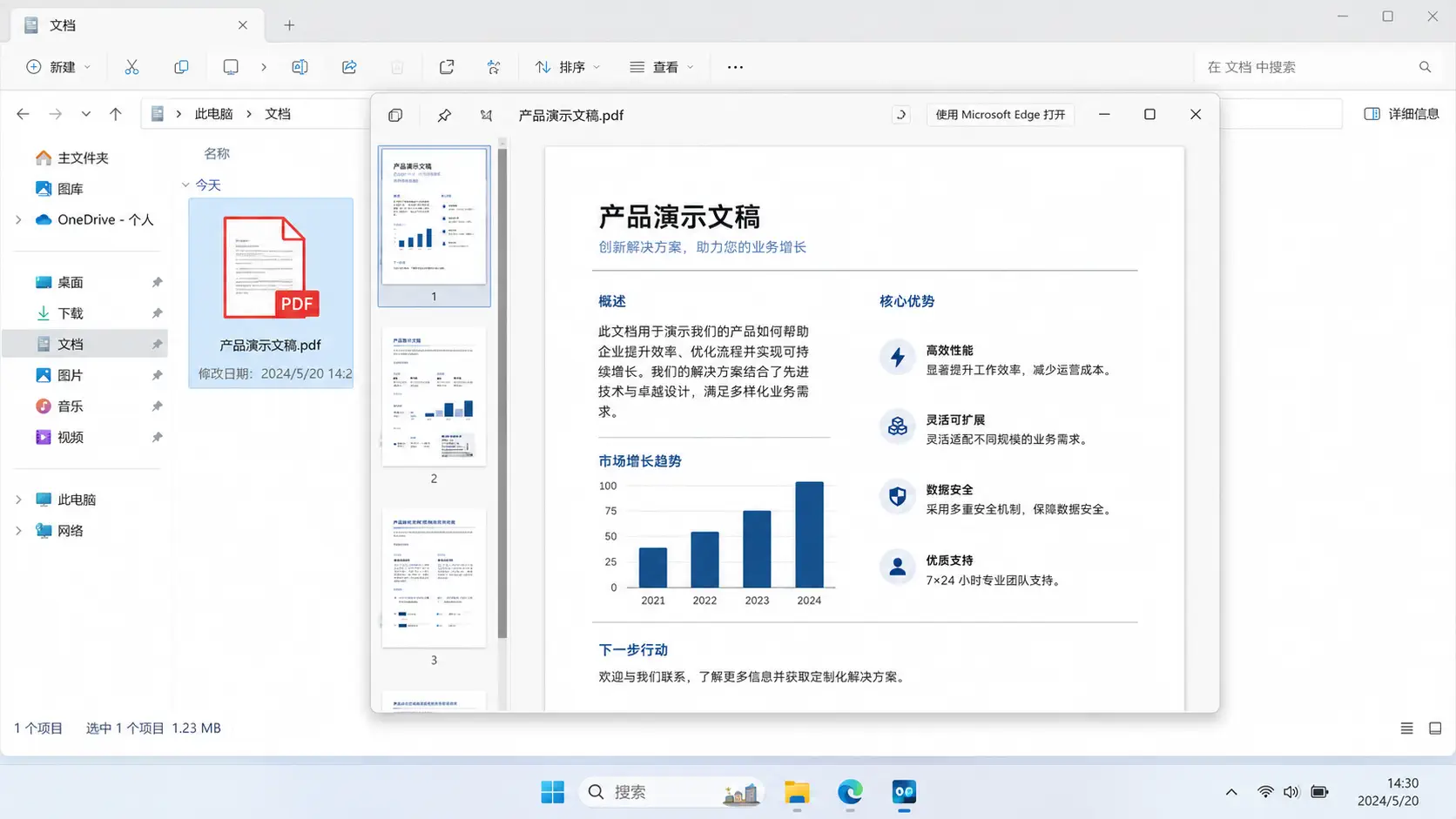The height and width of the screenshot is (819, 1456).
Task: Click the Windows Start button
Action: [552, 792]
